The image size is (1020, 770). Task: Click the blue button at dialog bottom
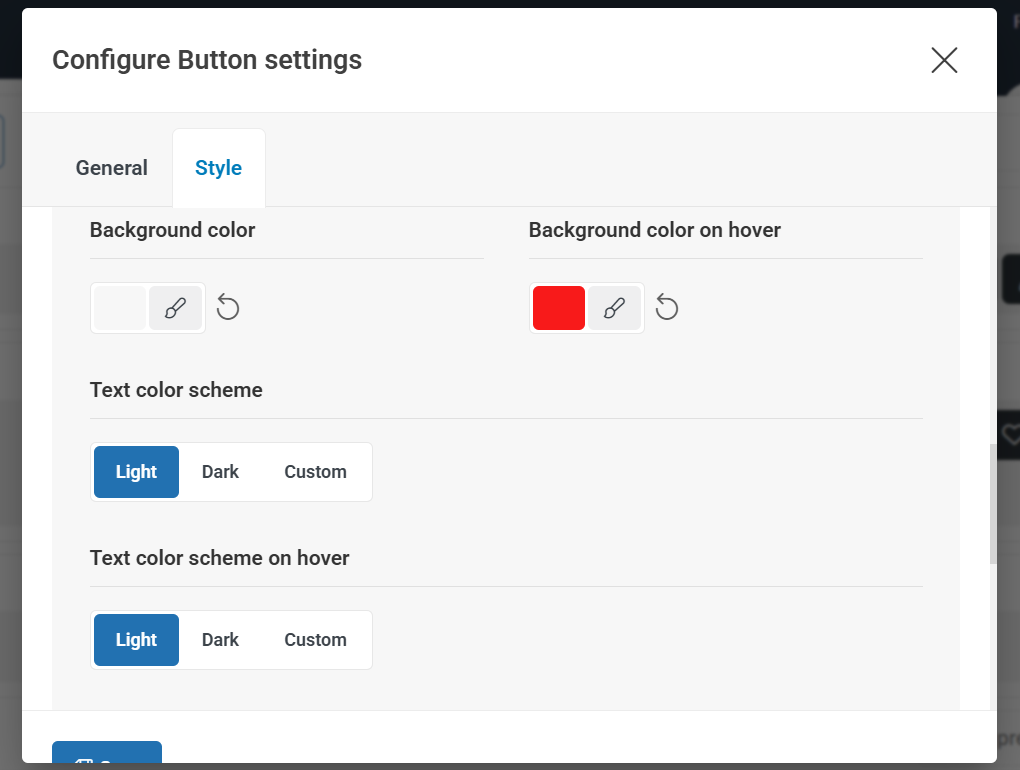coord(107,755)
